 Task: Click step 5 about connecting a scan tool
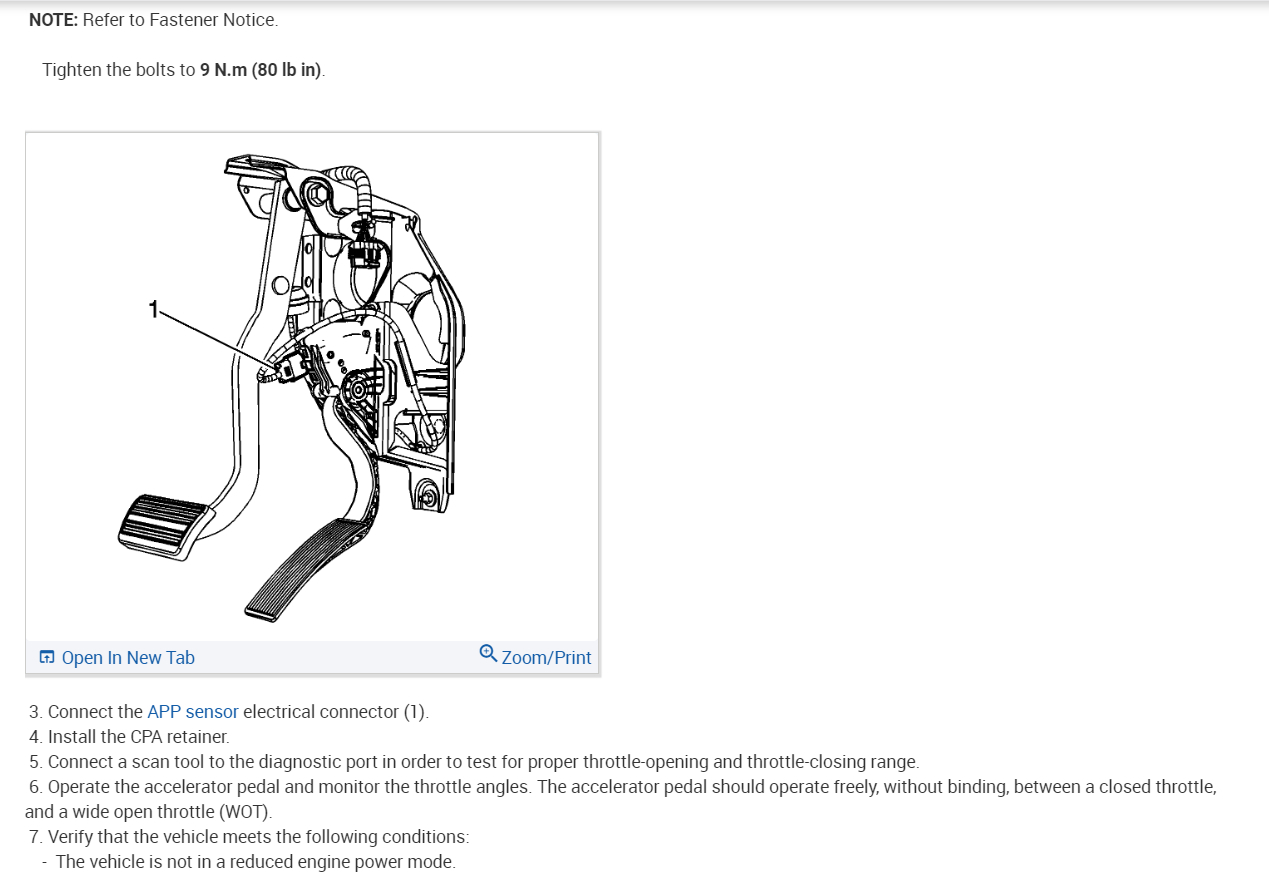(474, 762)
